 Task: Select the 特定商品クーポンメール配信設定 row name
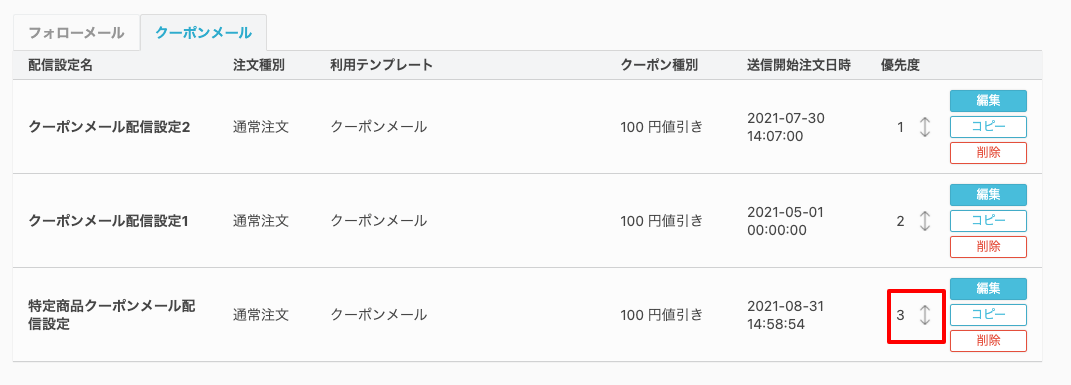112,315
